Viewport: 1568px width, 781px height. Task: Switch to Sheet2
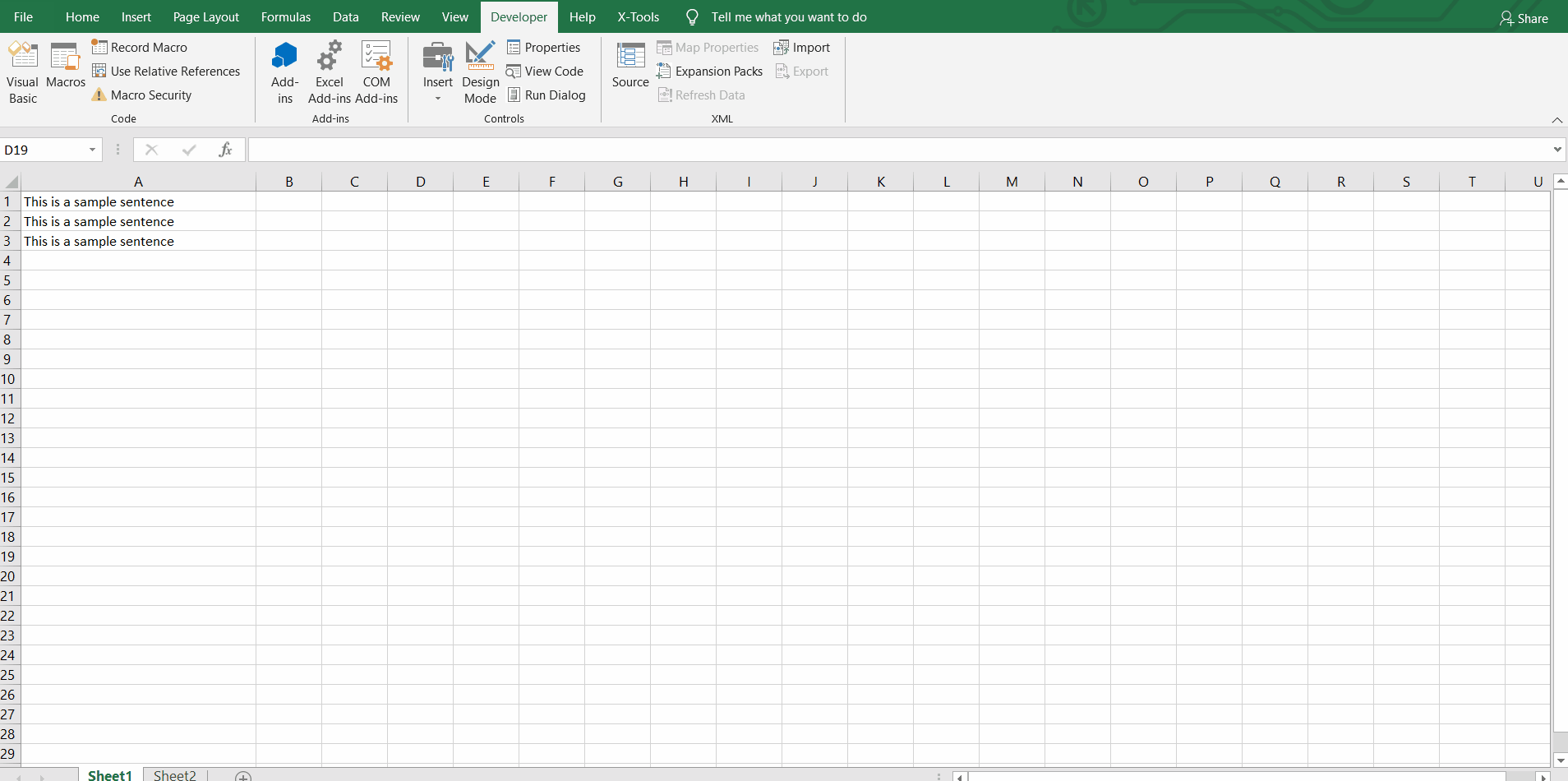coord(173,774)
